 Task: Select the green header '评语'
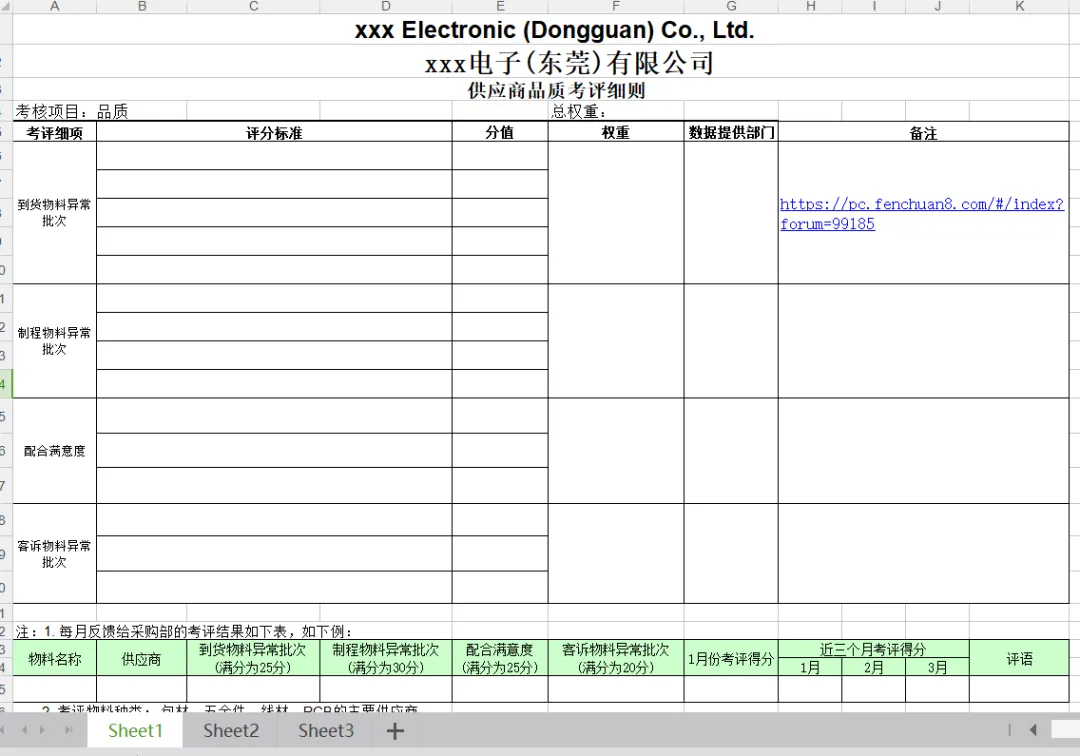[1019, 659]
